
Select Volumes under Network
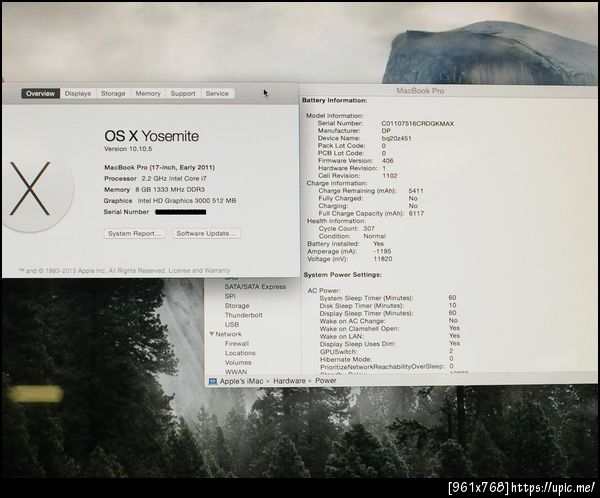(x=238, y=362)
